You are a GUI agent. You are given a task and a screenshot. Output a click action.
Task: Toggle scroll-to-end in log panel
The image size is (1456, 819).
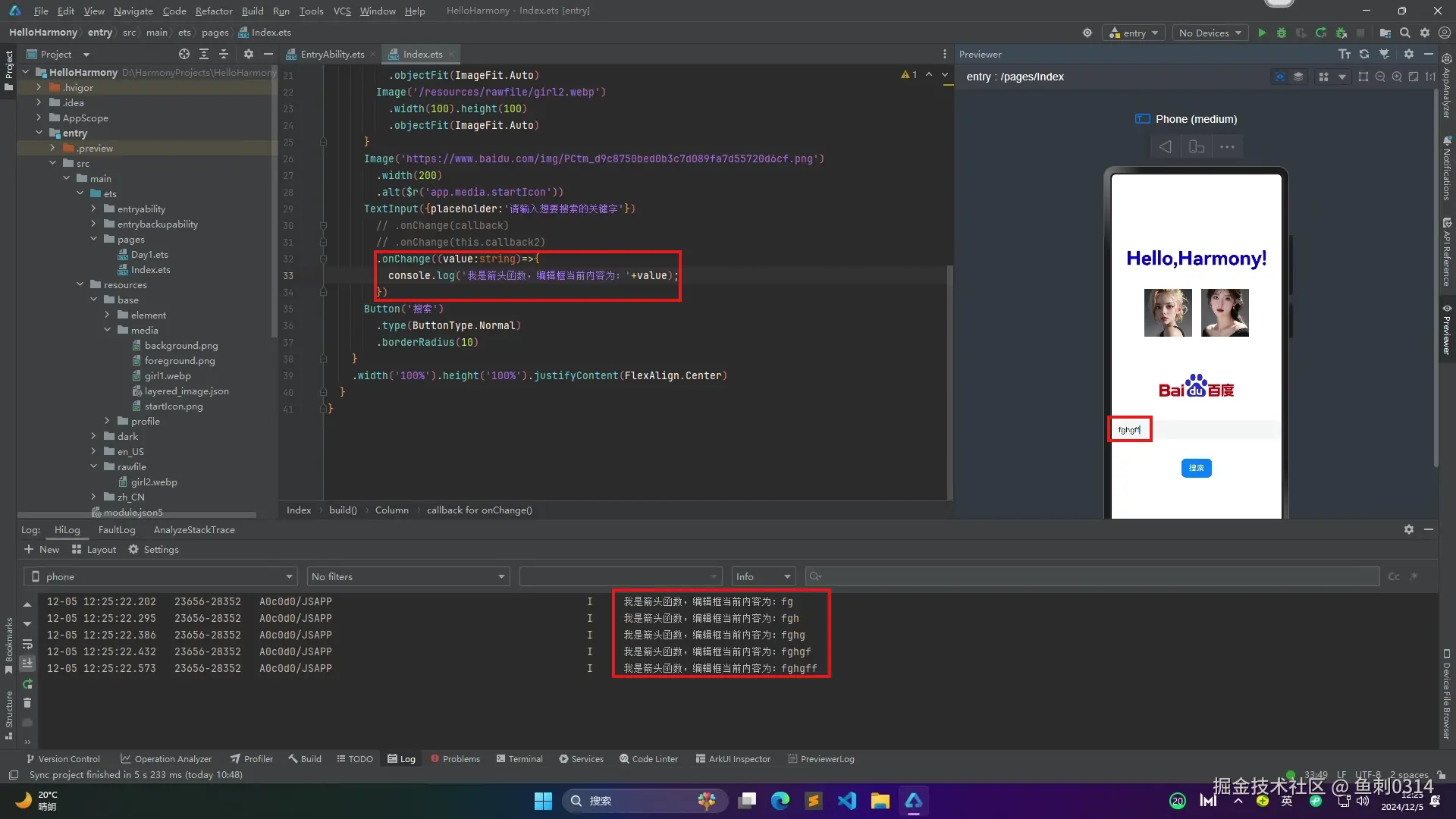(27, 664)
